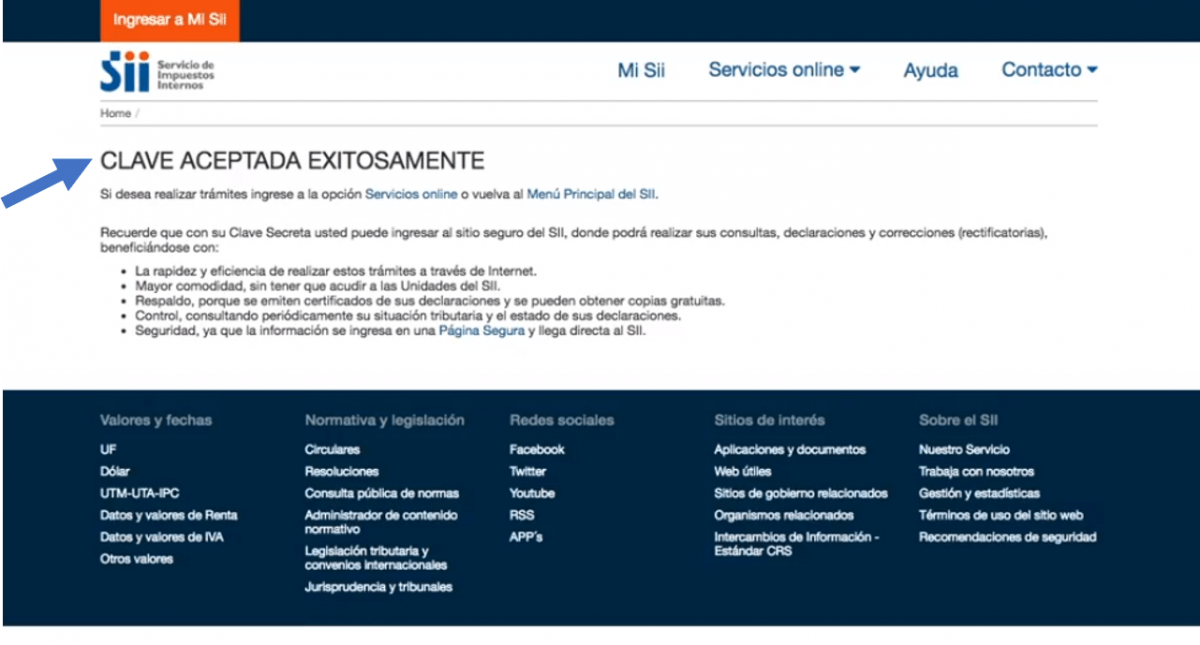Click the SII Servicio de Impuestos Internos logo

tap(158, 71)
